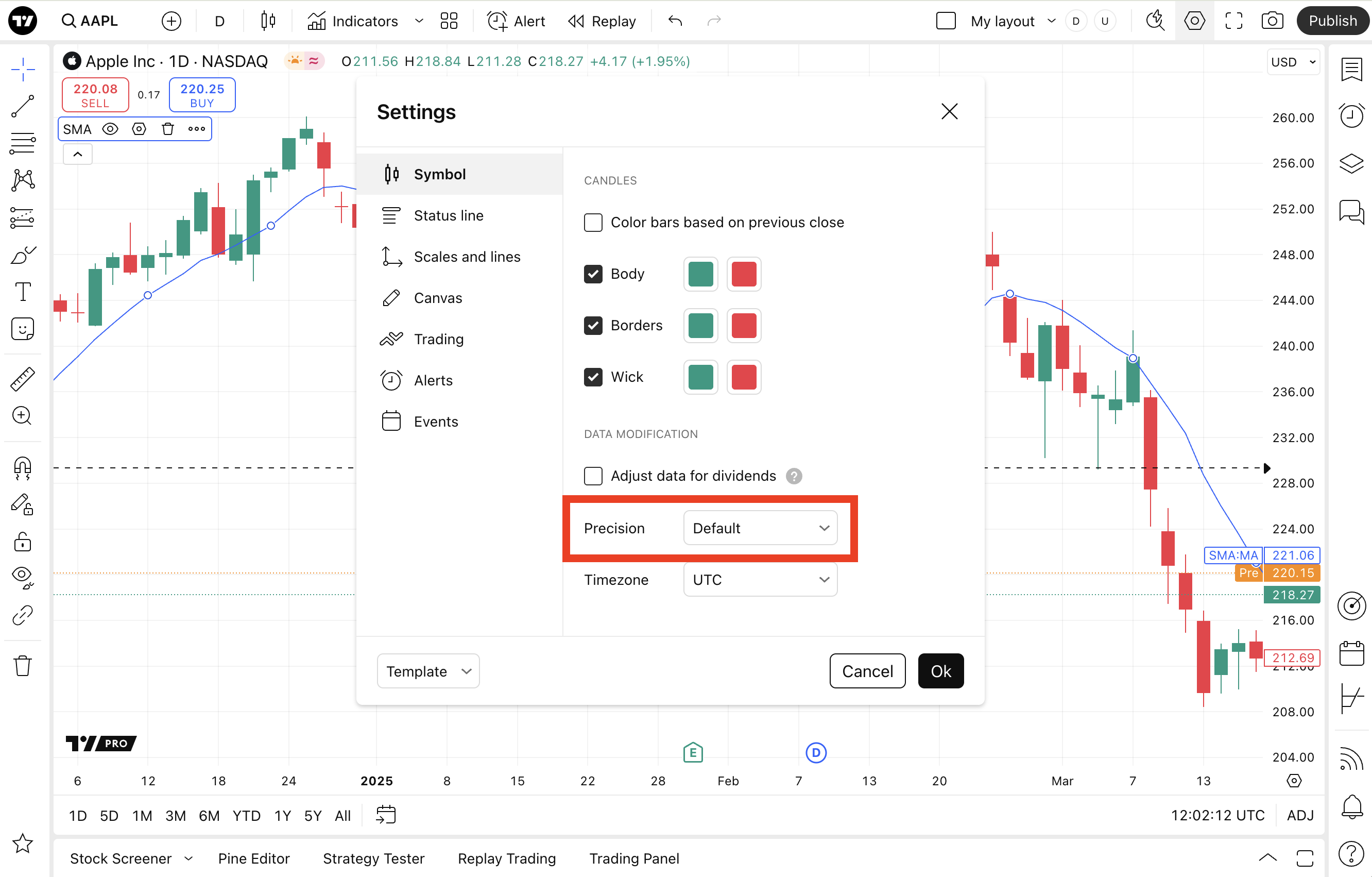Check Adjust data for dividends
1372x877 pixels.
tap(593, 476)
